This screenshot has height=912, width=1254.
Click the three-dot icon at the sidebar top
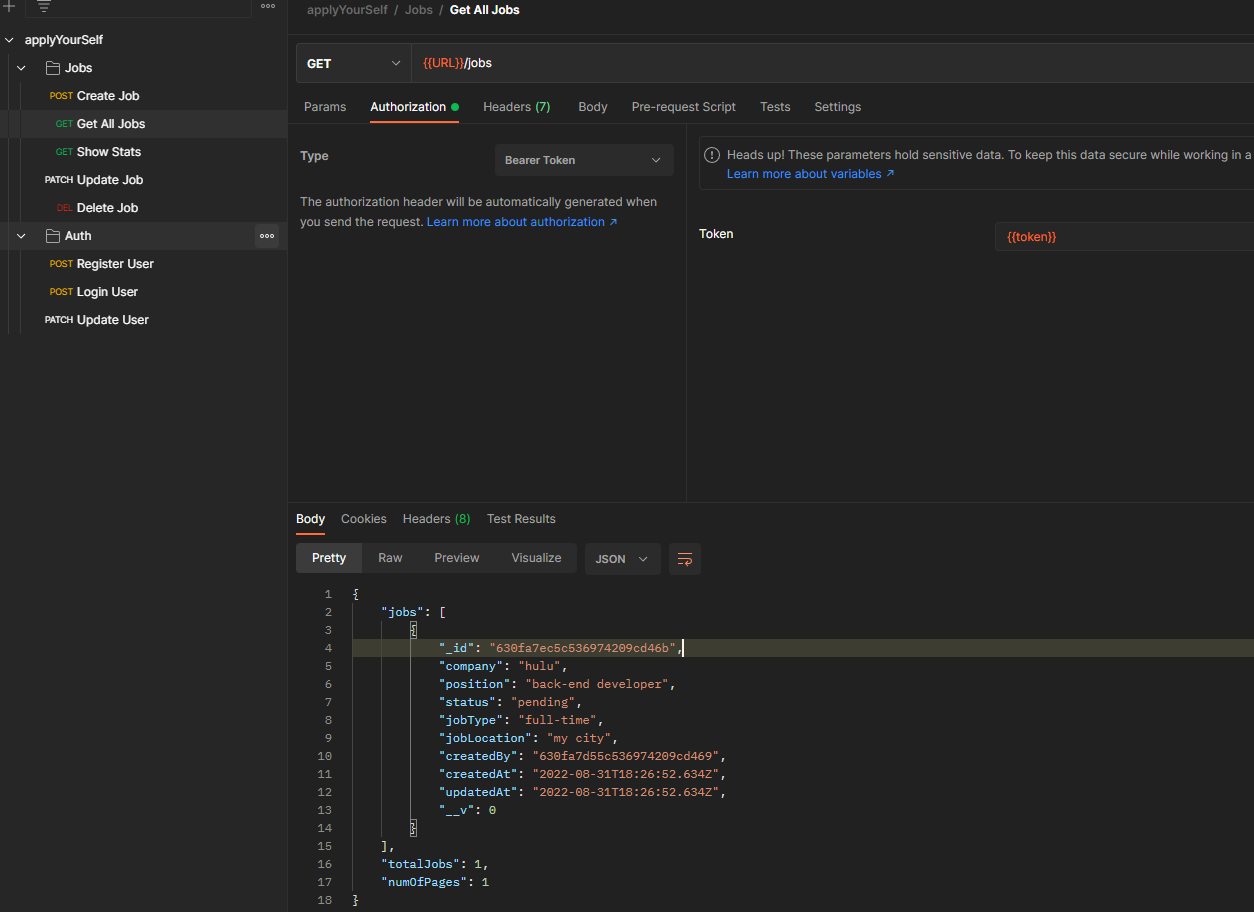267,8
